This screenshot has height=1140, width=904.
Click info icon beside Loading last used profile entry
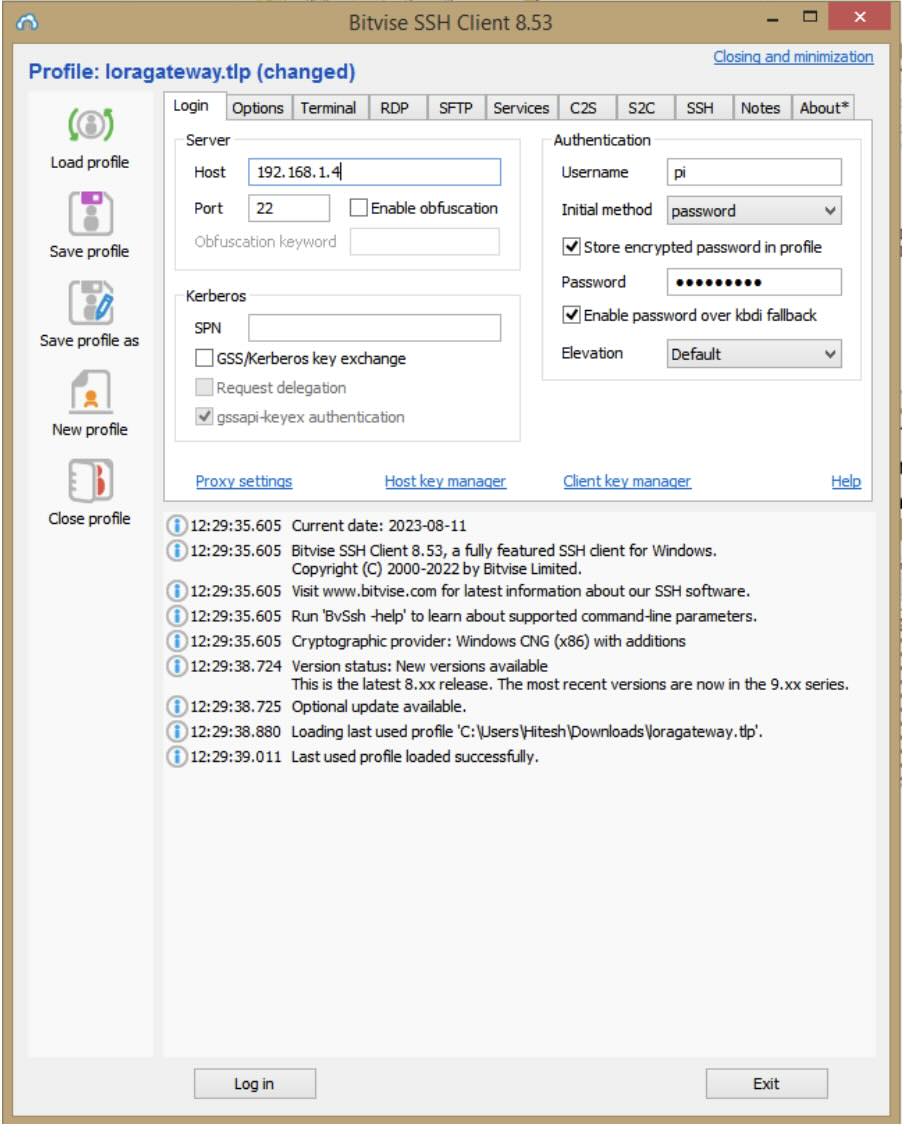coord(176,731)
